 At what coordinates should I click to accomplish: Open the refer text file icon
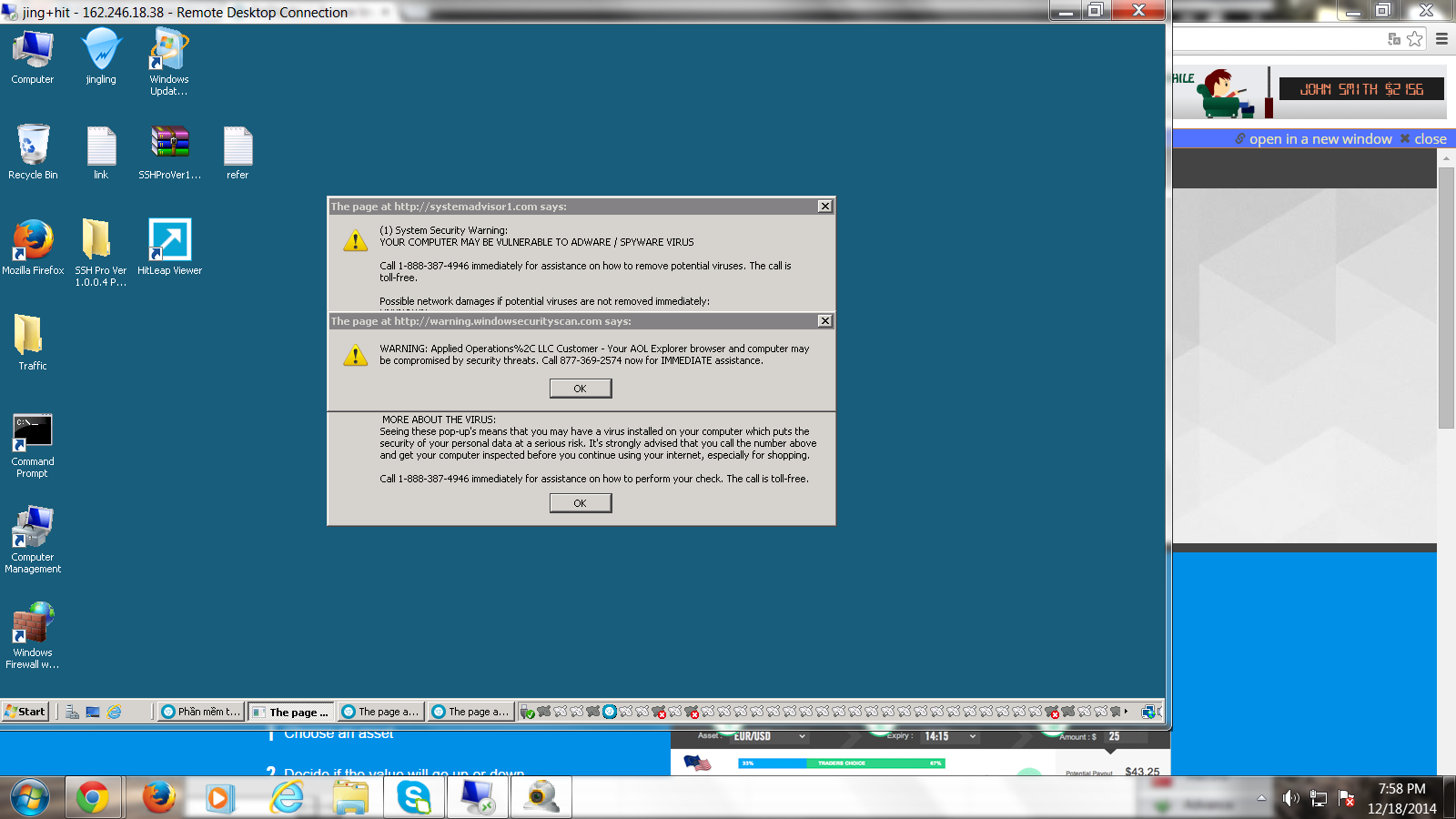(238, 152)
